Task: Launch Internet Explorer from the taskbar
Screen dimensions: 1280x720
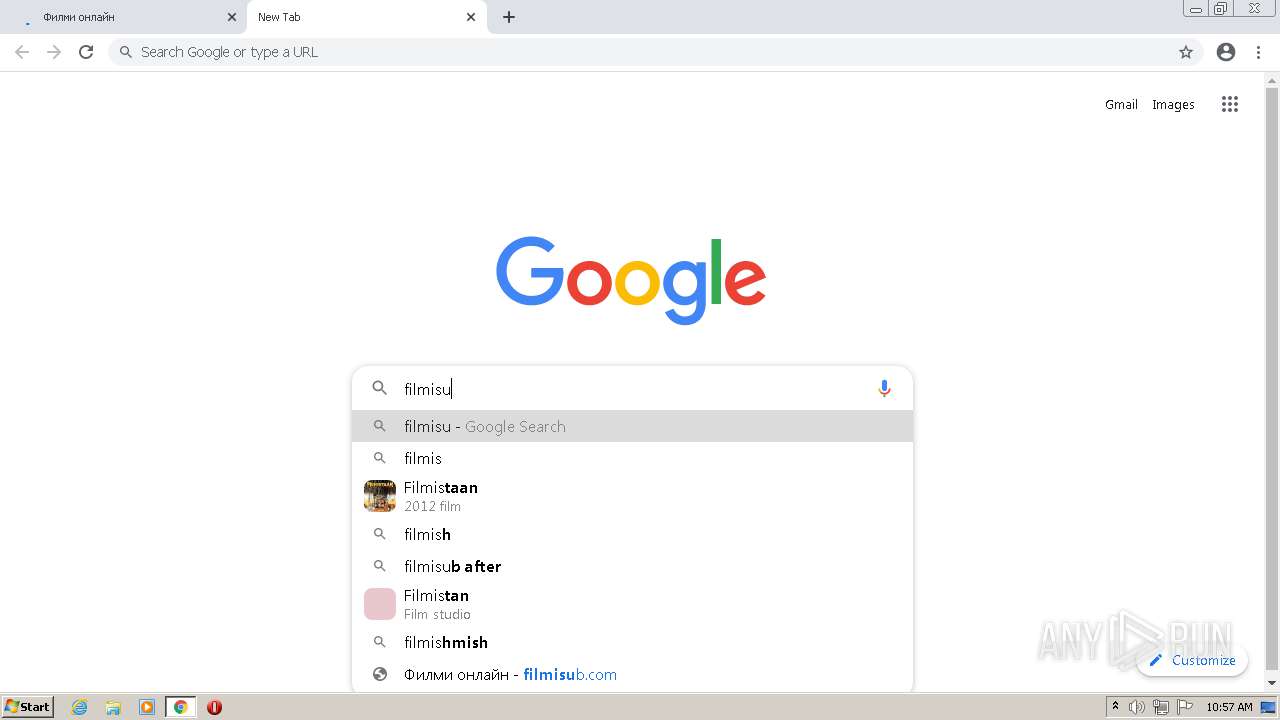Action: click(80, 707)
